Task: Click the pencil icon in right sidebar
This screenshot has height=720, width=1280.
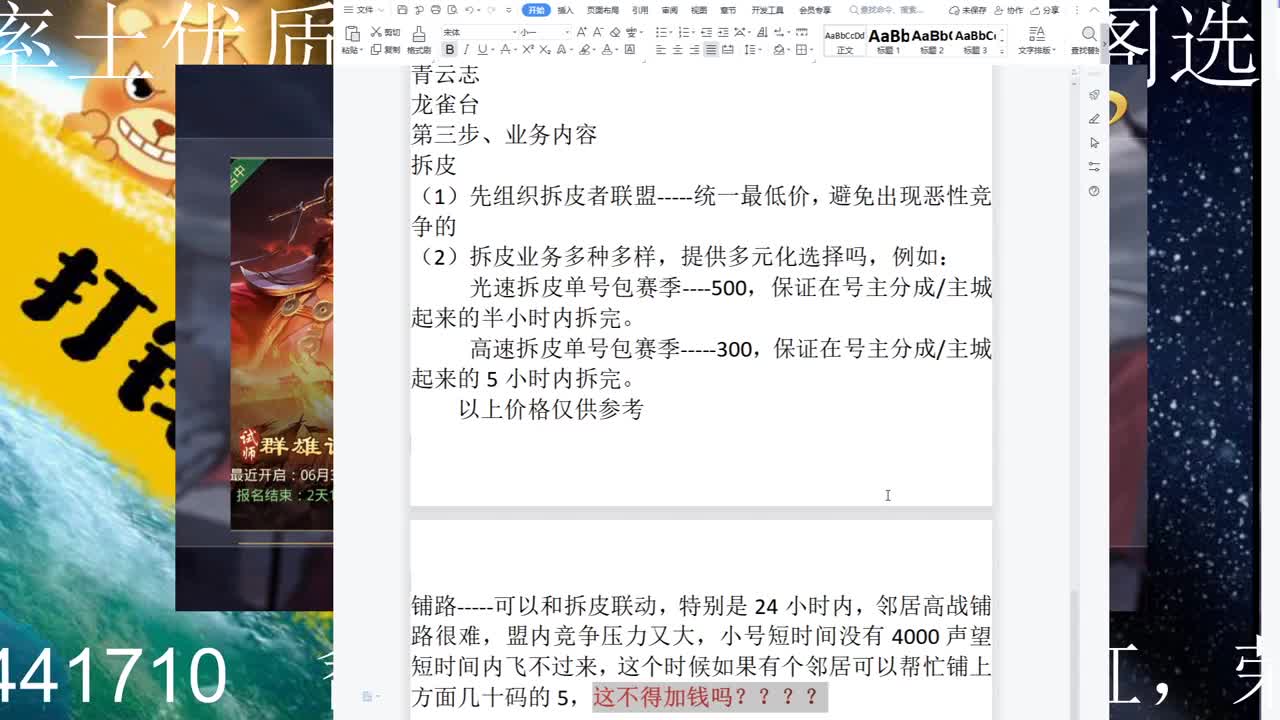Action: click(1094, 119)
